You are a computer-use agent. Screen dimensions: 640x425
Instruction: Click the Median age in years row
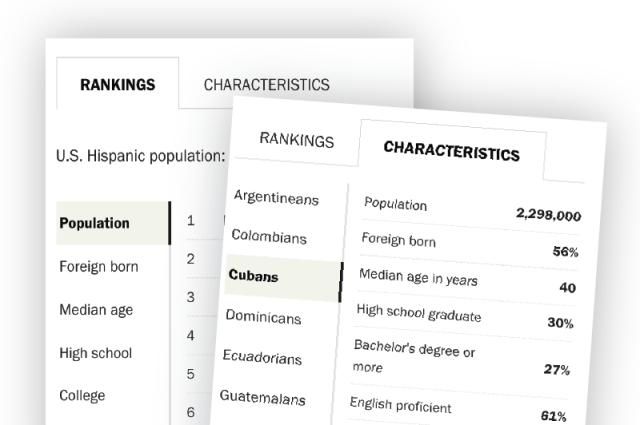click(466, 283)
